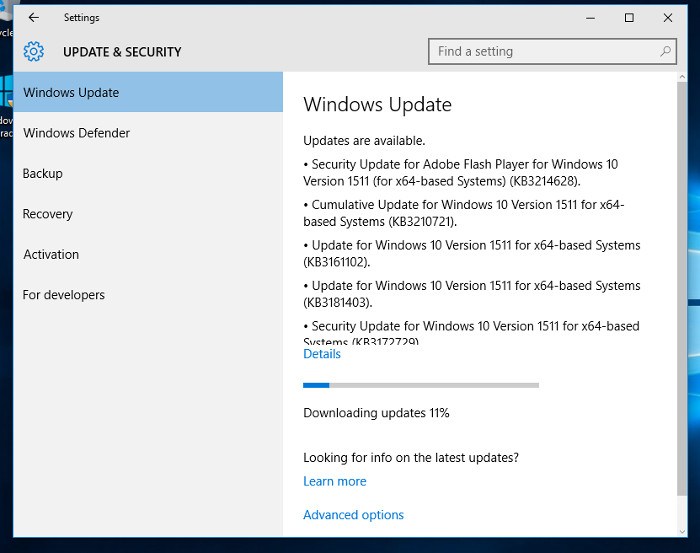This screenshot has height=553, width=700.
Task: Go to Recovery options
Action: click(148, 214)
